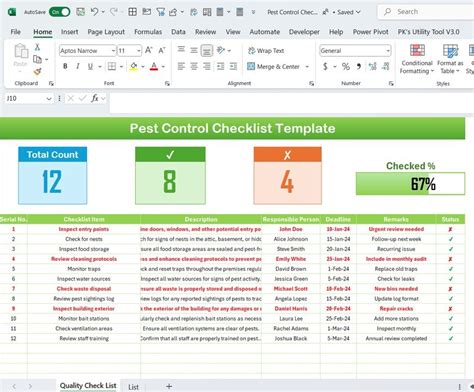Click the status cell for Inspect entry points
Image resolution: width=474 pixels, height=392 pixels.
tap(450, 229)
